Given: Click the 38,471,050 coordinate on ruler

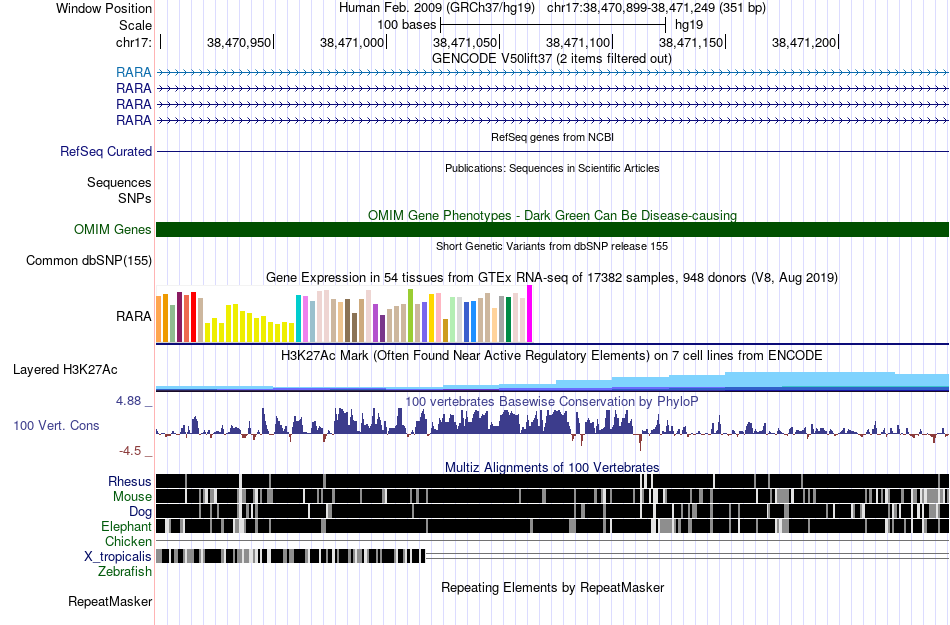Looking at the screenshot, I should [x=465, y=42].
